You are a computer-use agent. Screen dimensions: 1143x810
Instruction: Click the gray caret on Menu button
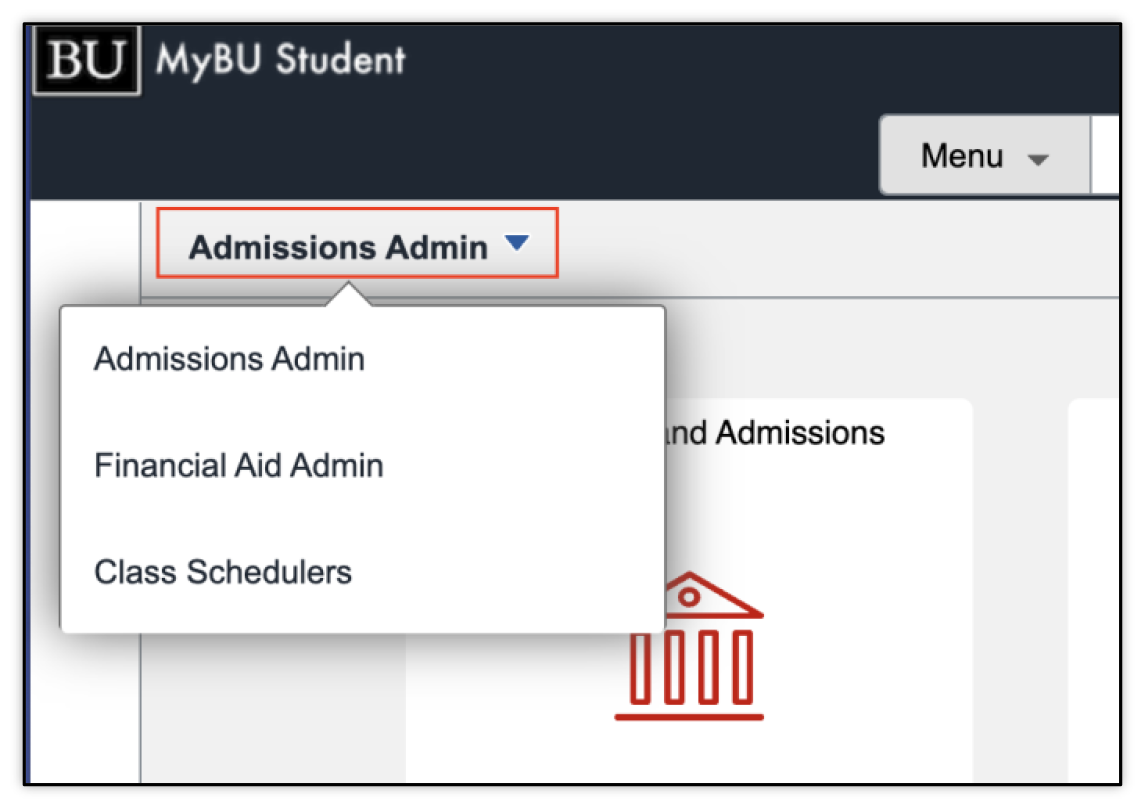click(x=1038, y=160)
